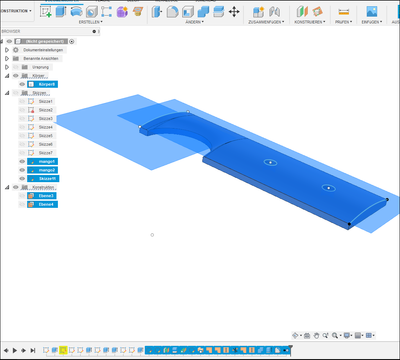Select Körper8 in the browser tree
Image resolution: width=400 pixels, height=360 pixels.
tap(43, 84)
